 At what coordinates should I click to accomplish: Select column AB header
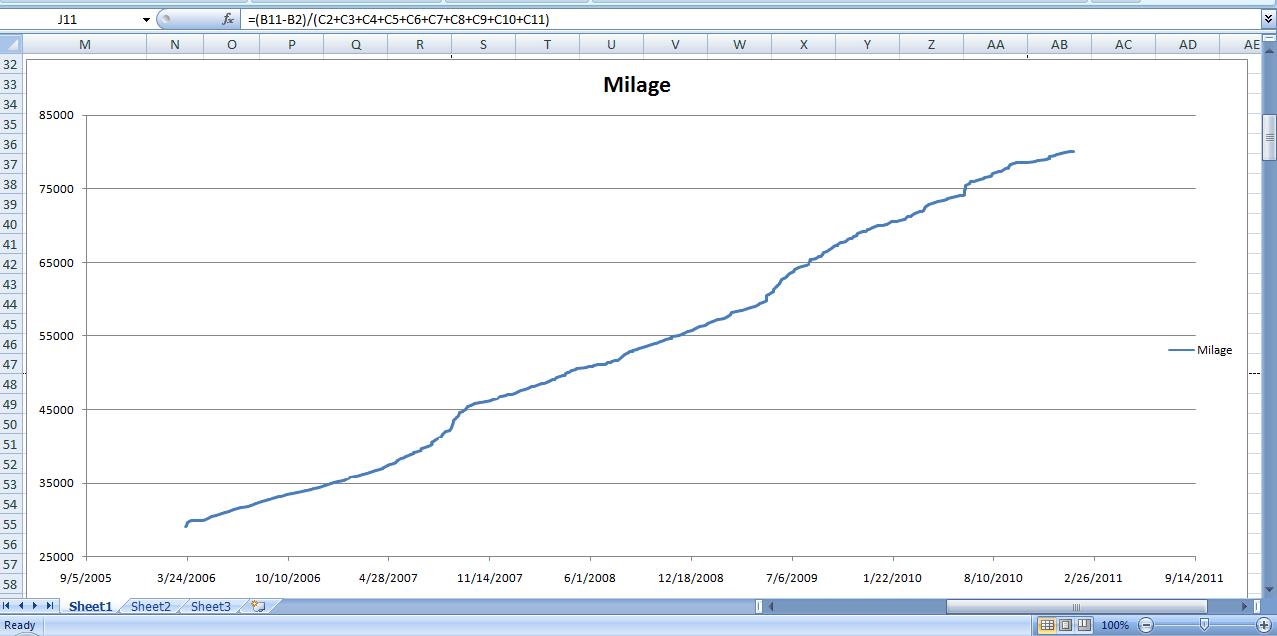tap(1060, 44)
